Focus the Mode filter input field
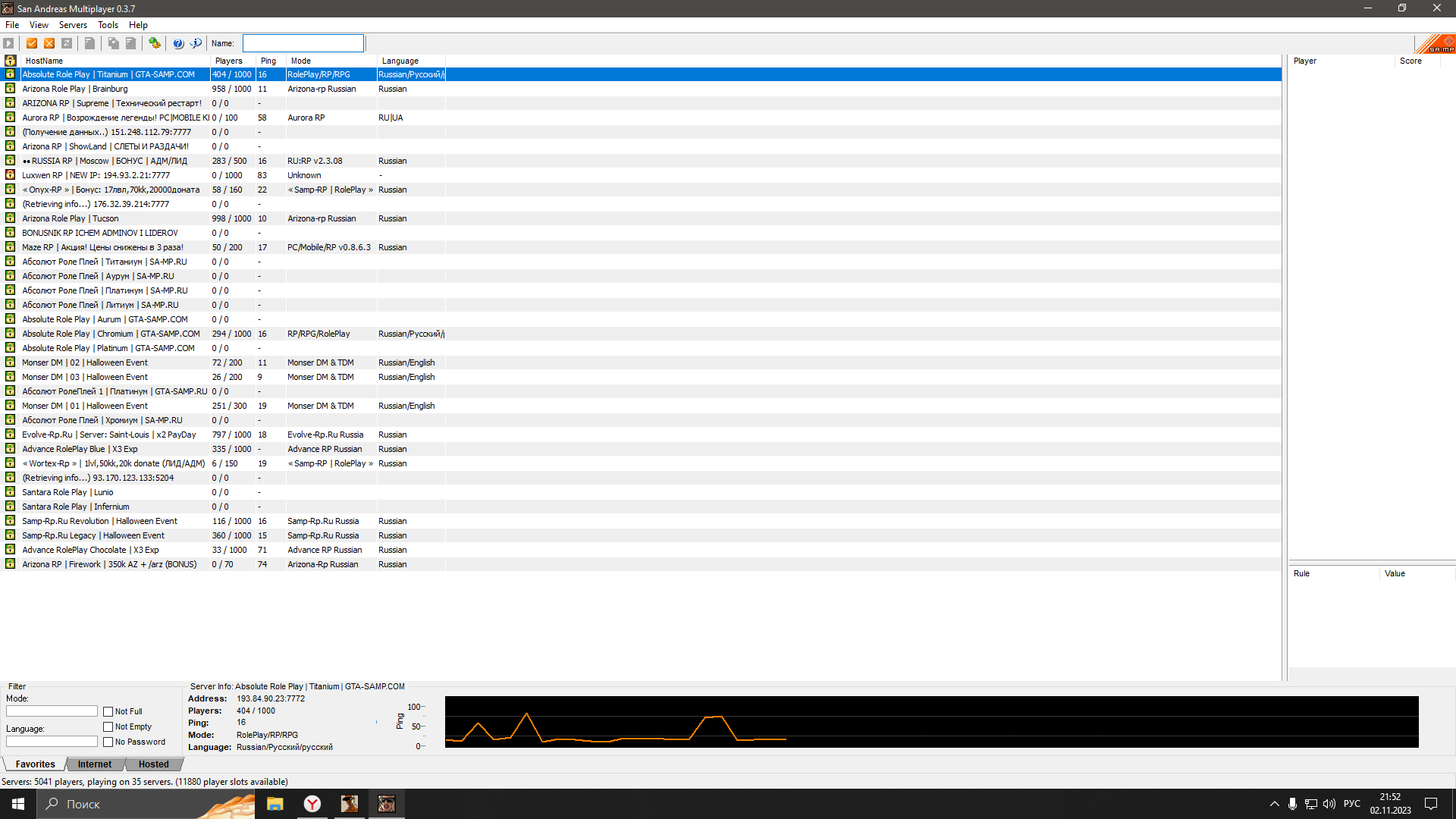The height and width of the screenshot is (819, 1456). pyautogui.click(x=52, y=711)
